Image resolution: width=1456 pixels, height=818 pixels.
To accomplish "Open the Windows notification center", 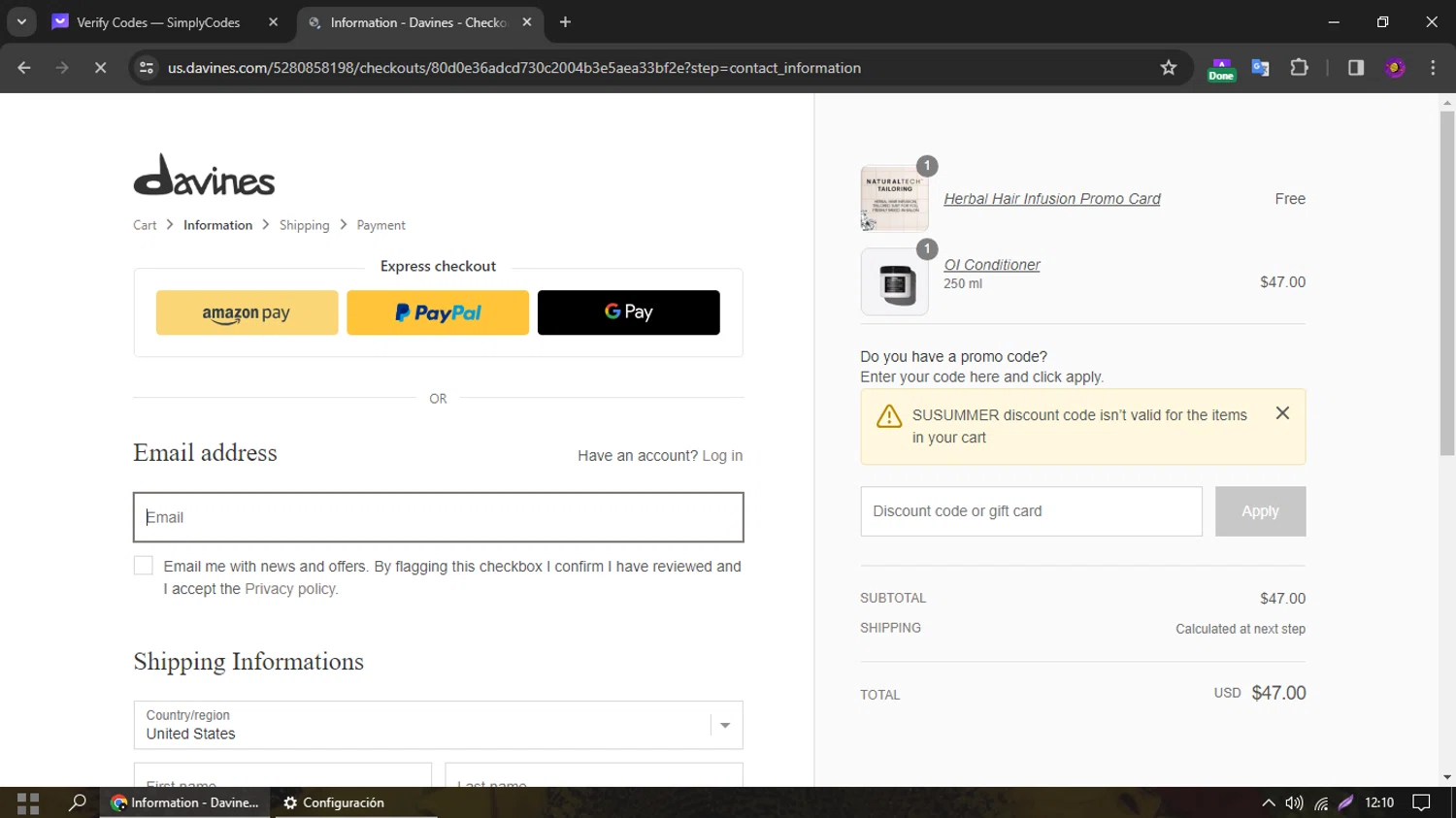I will pyautogui.click(x=1422, y=802).
